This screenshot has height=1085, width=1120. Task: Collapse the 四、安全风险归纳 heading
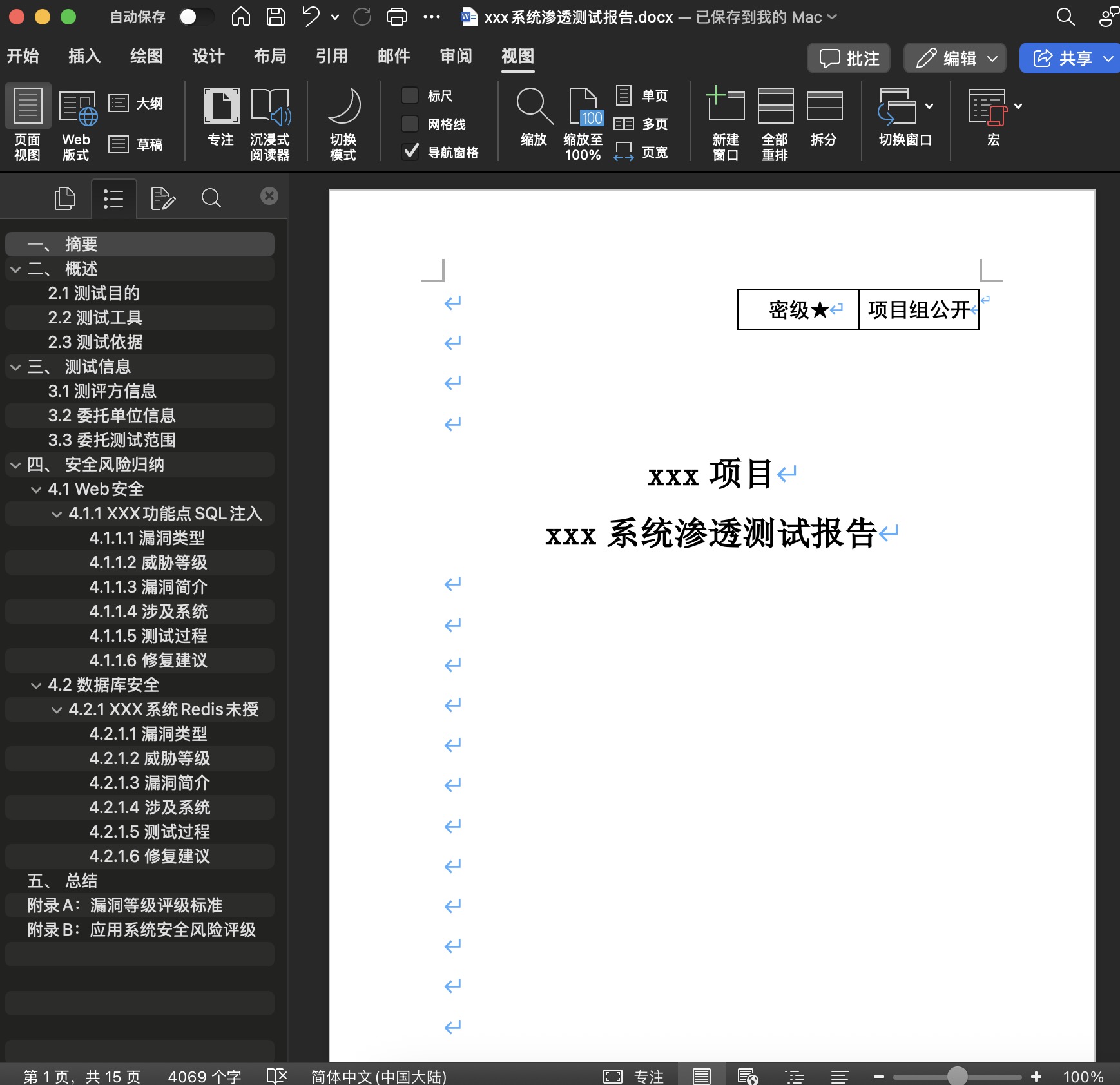coord(15,465)
